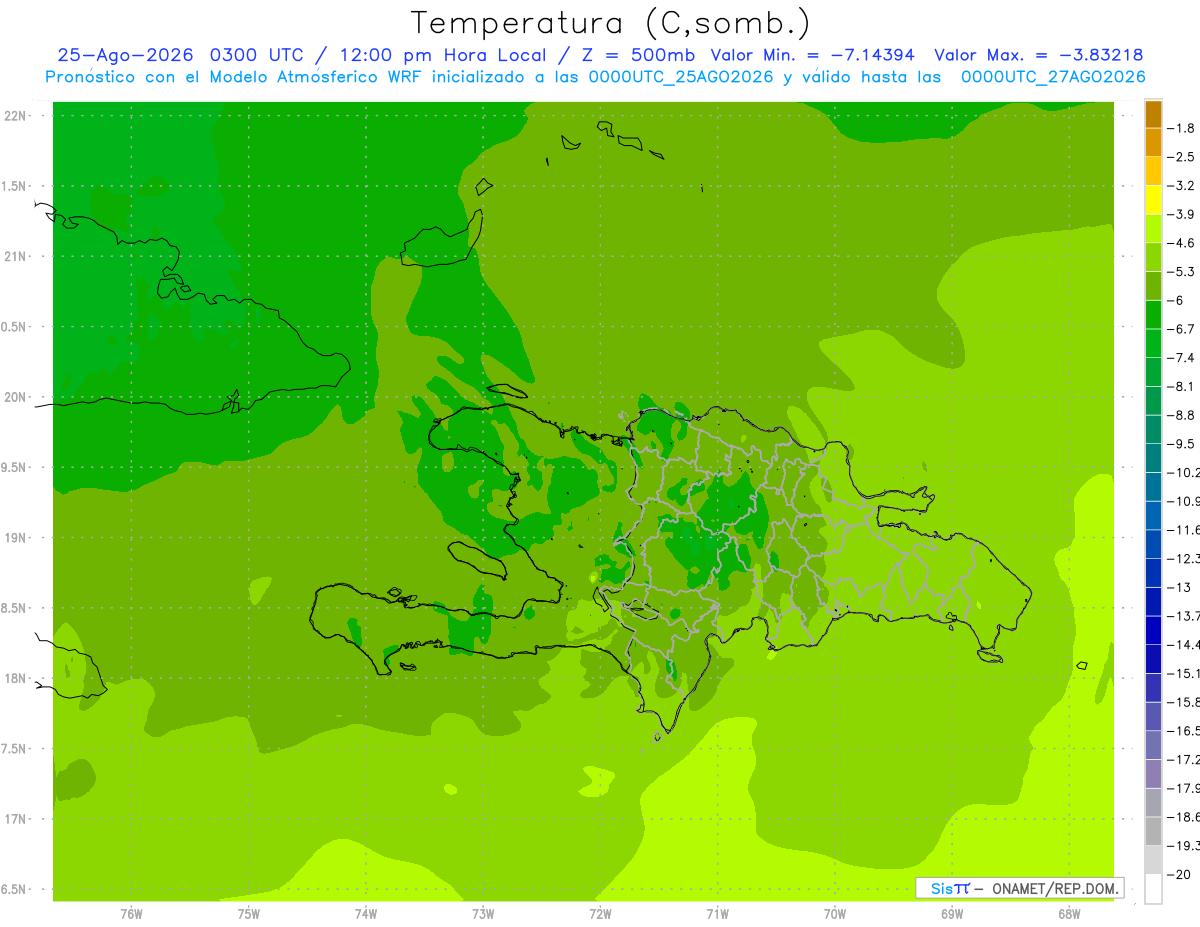The height and width of the screenshot is (927, 1200).
Task: Click the "Valor Min. = -7.14394" readout
Action: tap(812, 55)
